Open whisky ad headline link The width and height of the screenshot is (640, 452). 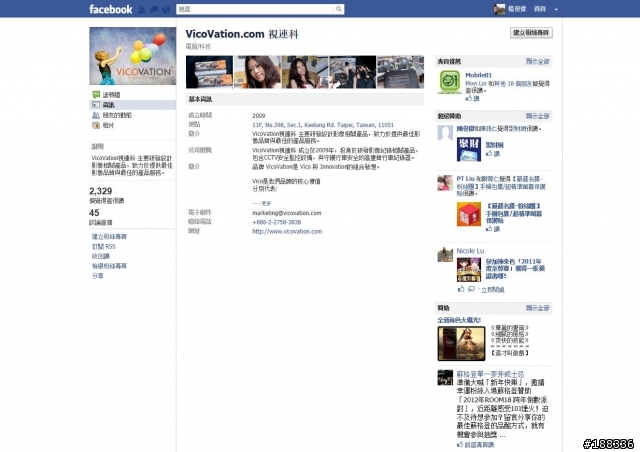click(x=490, y=374)
